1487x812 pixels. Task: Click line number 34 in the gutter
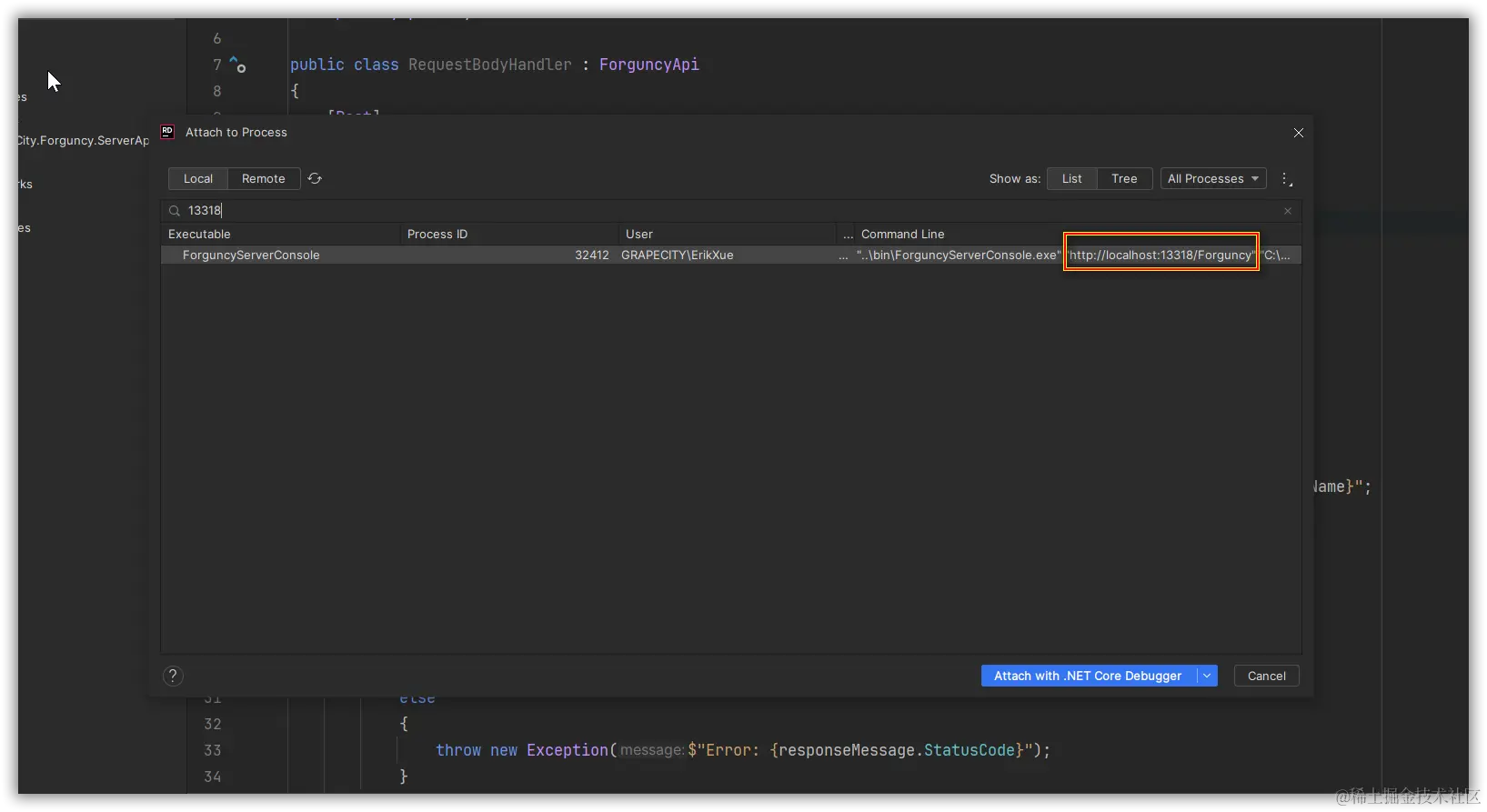pyautogui.click(x=213, y=777)
